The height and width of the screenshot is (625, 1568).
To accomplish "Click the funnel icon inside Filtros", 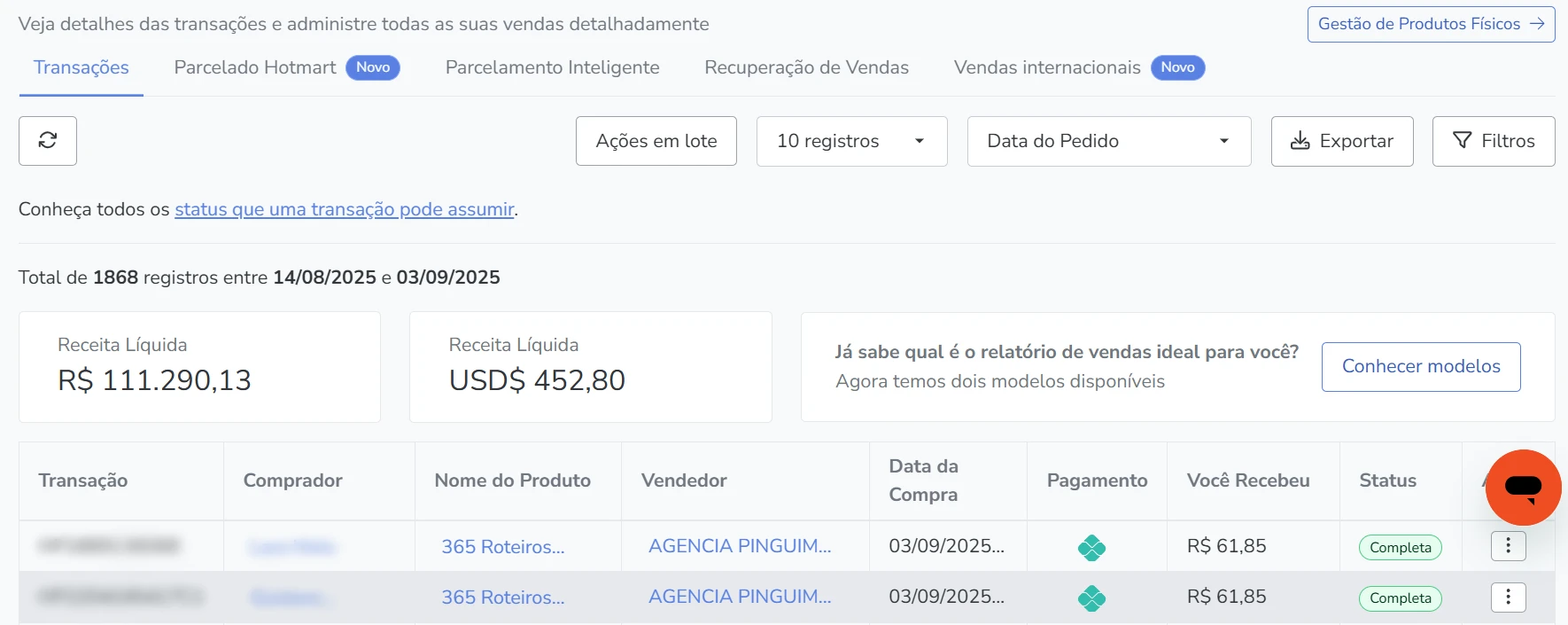I will [x=1461, y=140].
